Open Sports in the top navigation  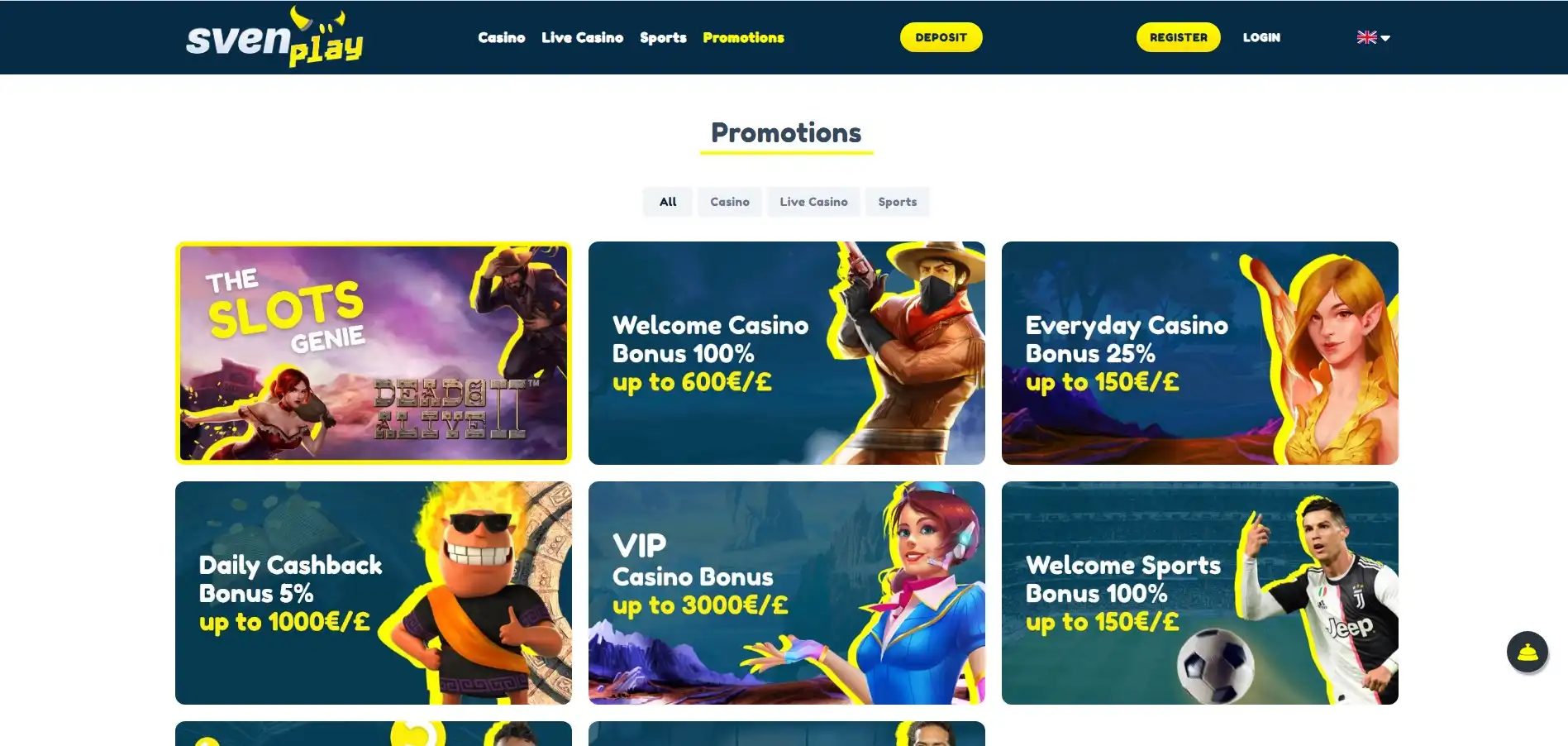pyautogui.click(x=663, y=37)
